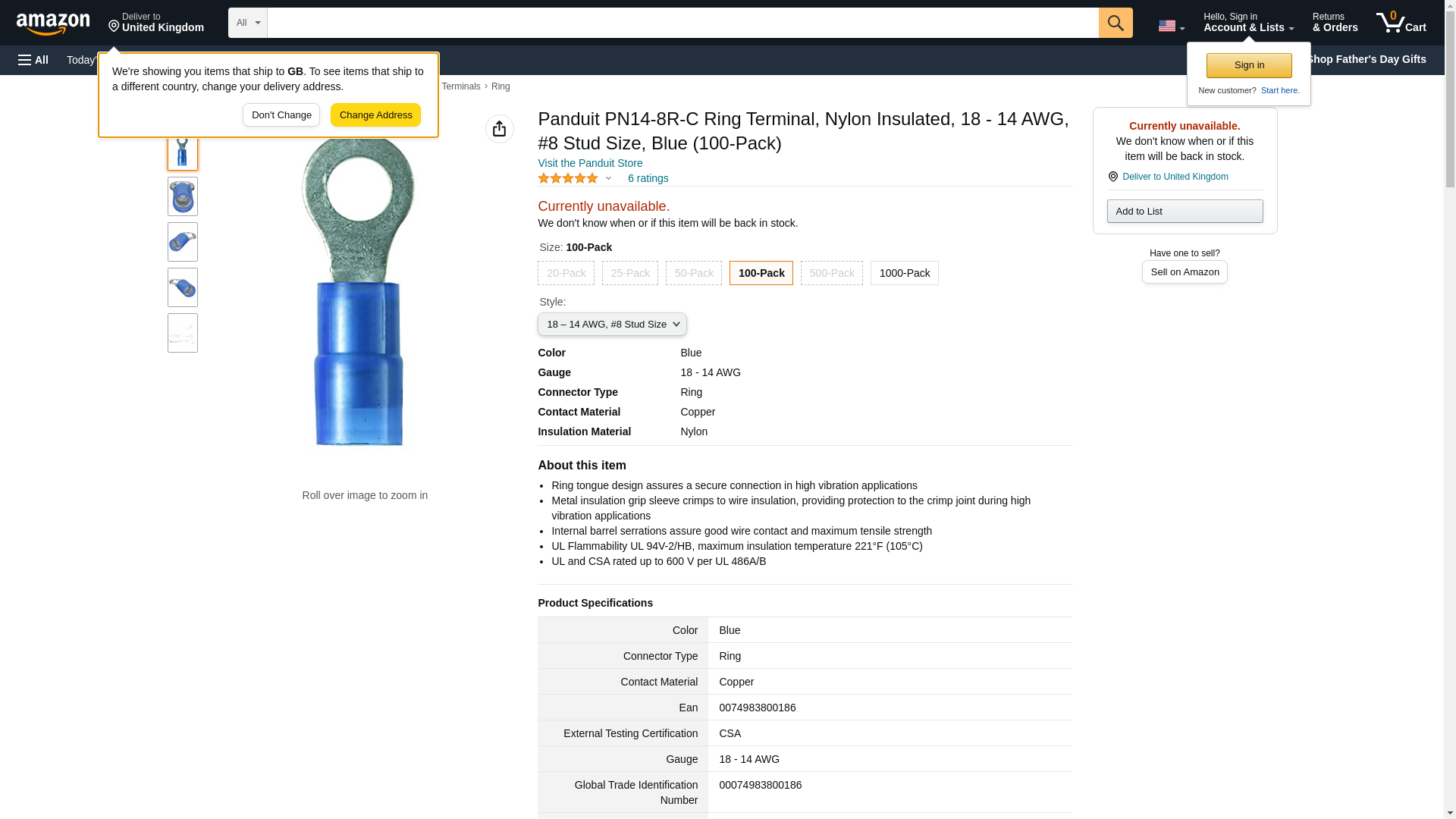Open the shopping cart

[x=1401, y=23]
